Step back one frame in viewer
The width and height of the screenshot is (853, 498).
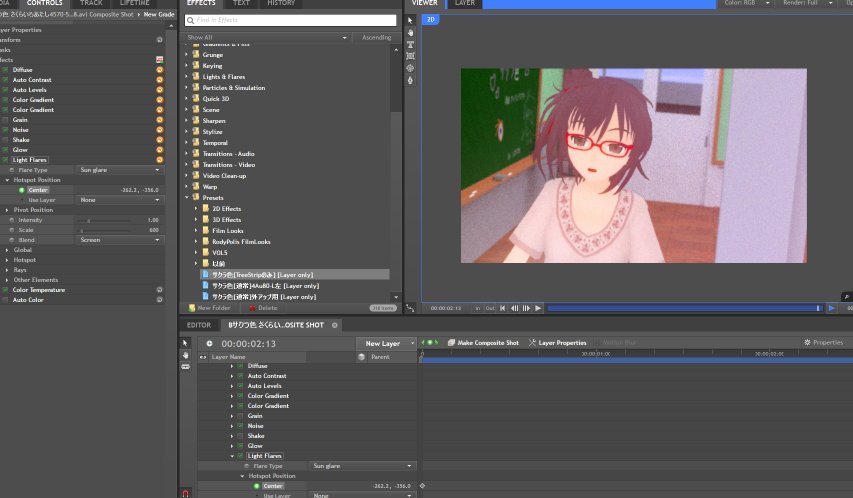click(514, 308)
